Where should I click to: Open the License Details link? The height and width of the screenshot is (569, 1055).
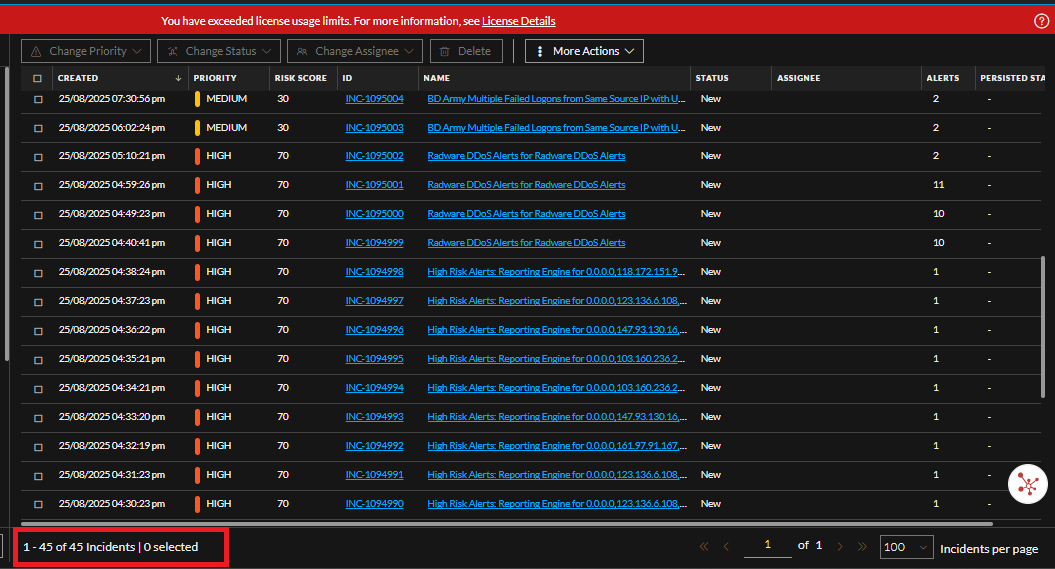point(518,21)
